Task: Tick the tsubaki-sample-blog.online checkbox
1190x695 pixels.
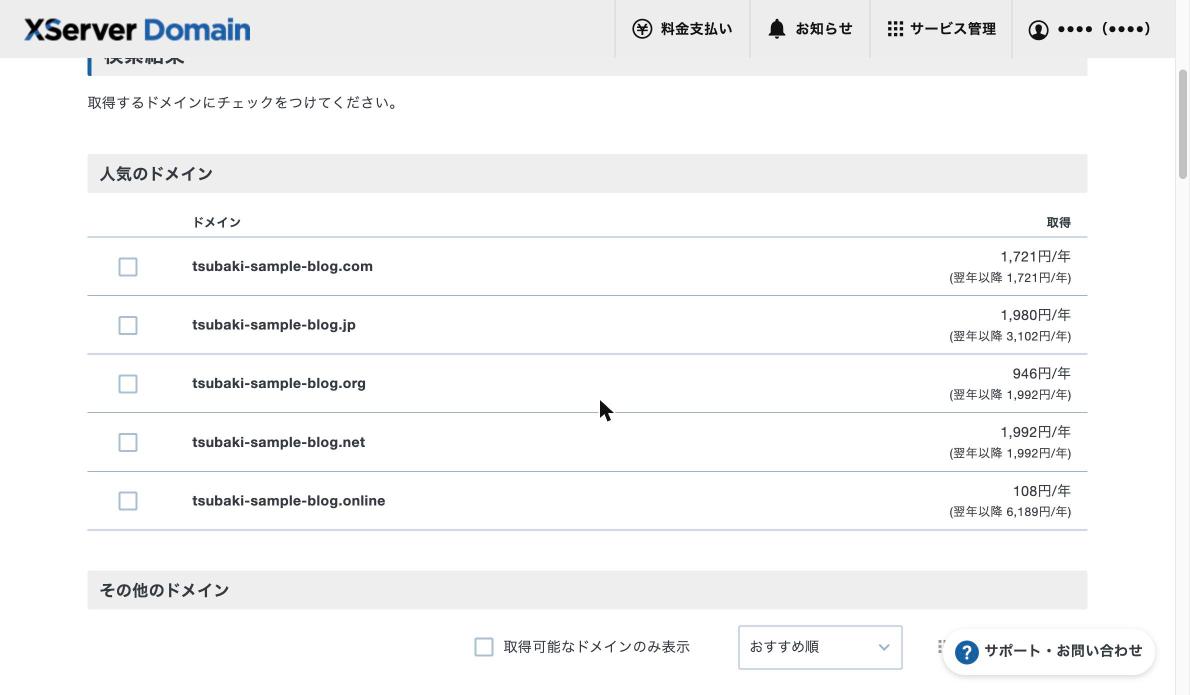Action: pyautogui.click(x=128, y=501)
